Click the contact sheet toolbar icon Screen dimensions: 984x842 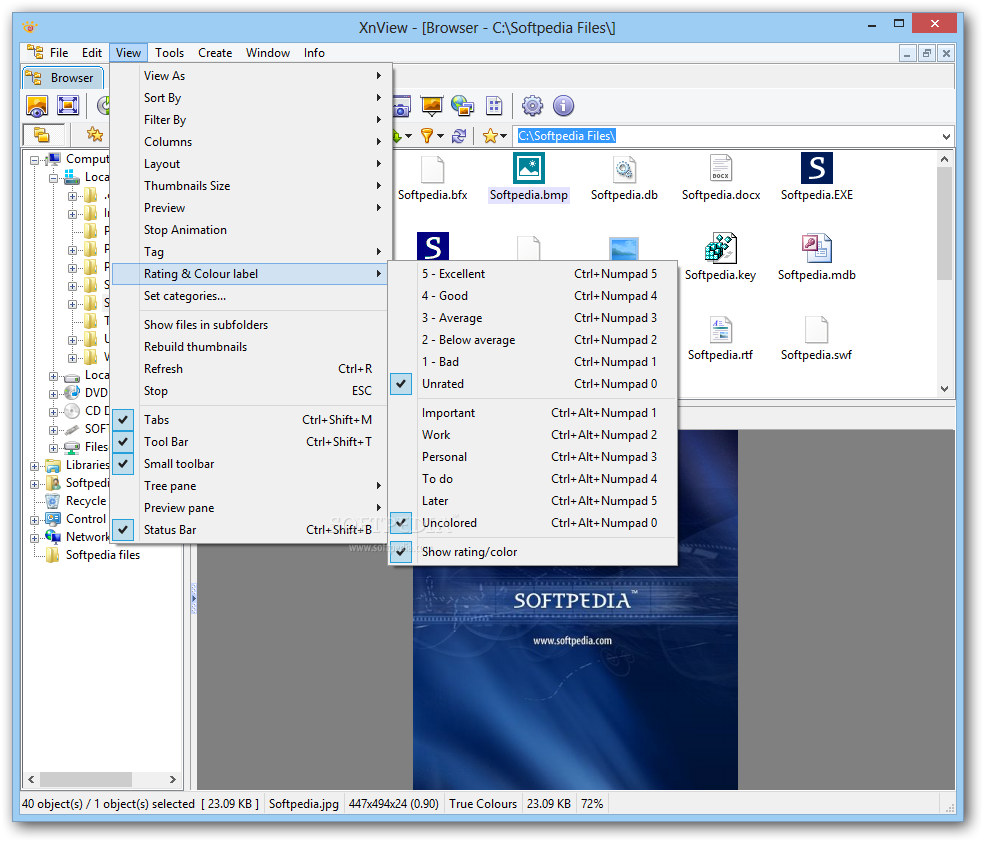point(495,105)
